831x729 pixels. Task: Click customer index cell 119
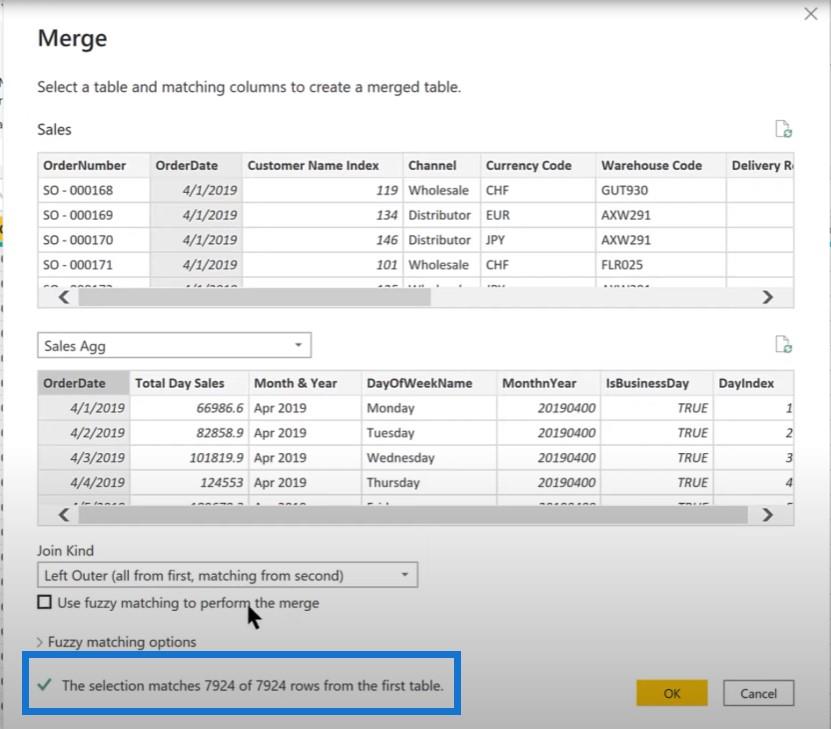point(322,190)
